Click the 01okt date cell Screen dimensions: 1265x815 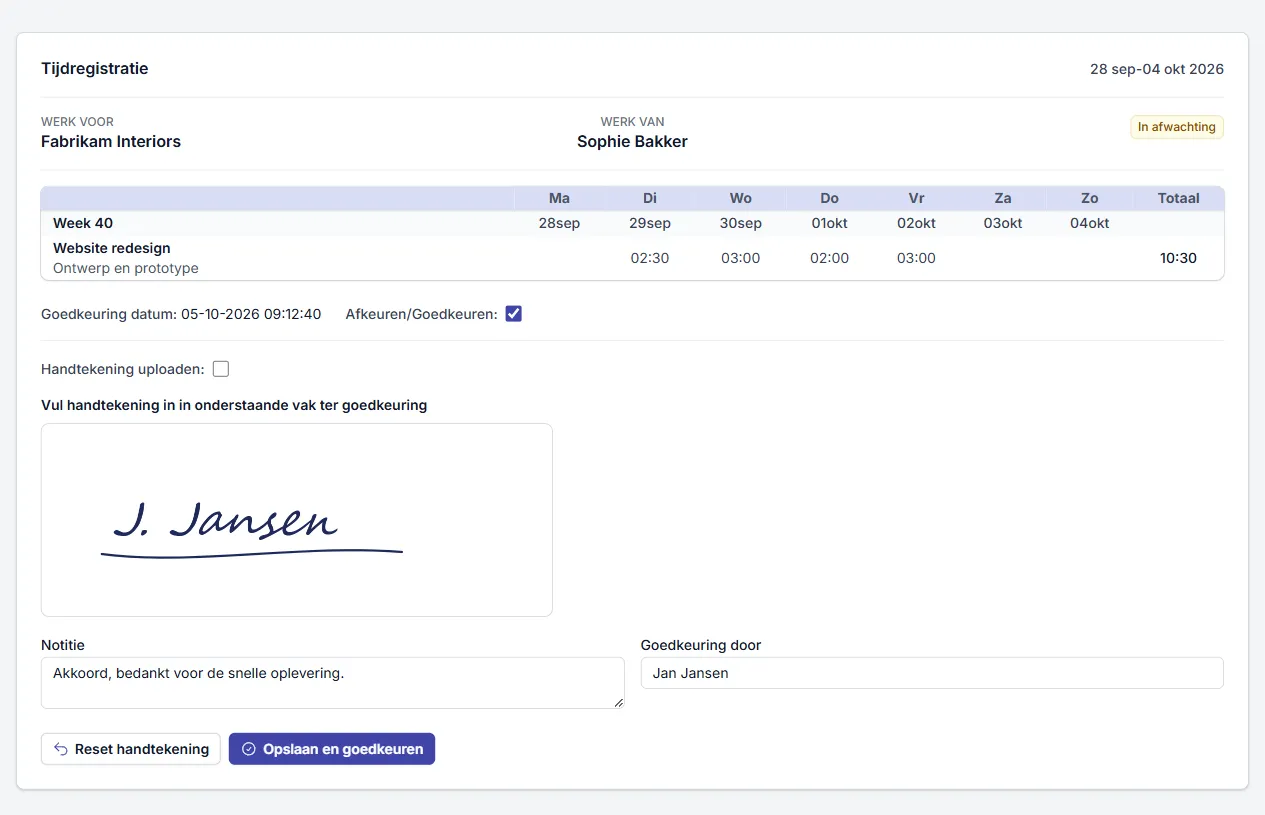coord(830,223)
